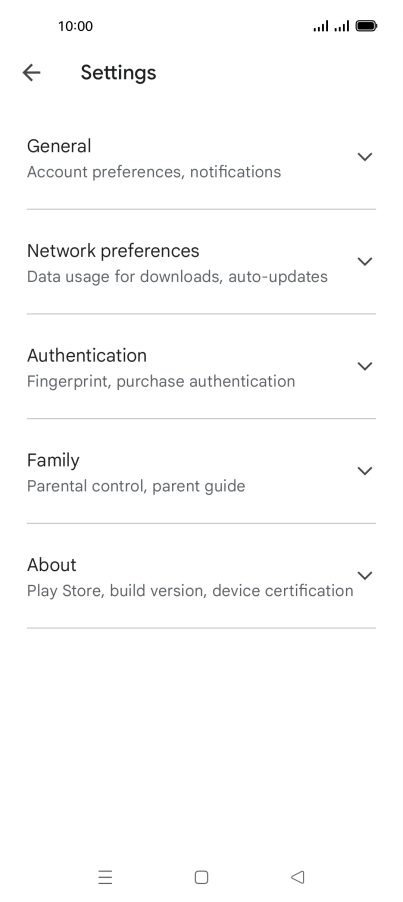The image size is (403, 902).
Task: Tap the triangle back navigation icon
Action: 297,877
